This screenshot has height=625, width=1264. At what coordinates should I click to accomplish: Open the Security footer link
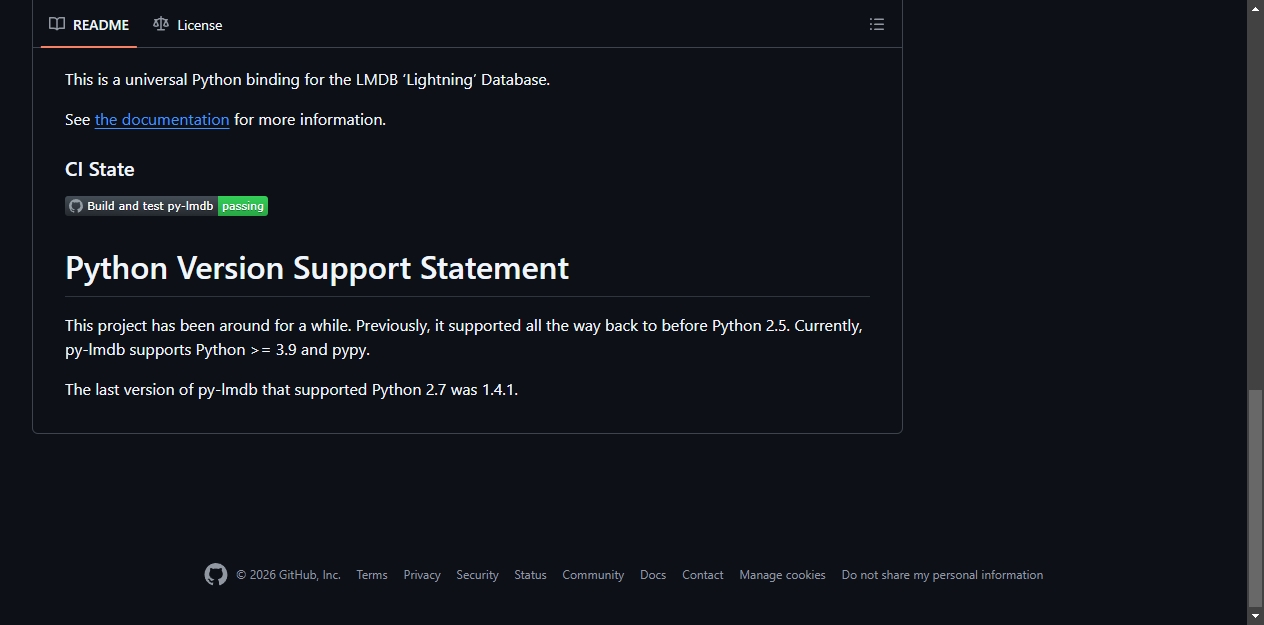[x=477, y=575]
